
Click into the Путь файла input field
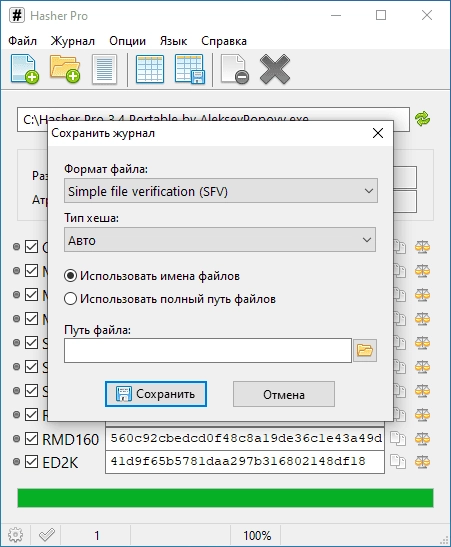pos(208,350)
